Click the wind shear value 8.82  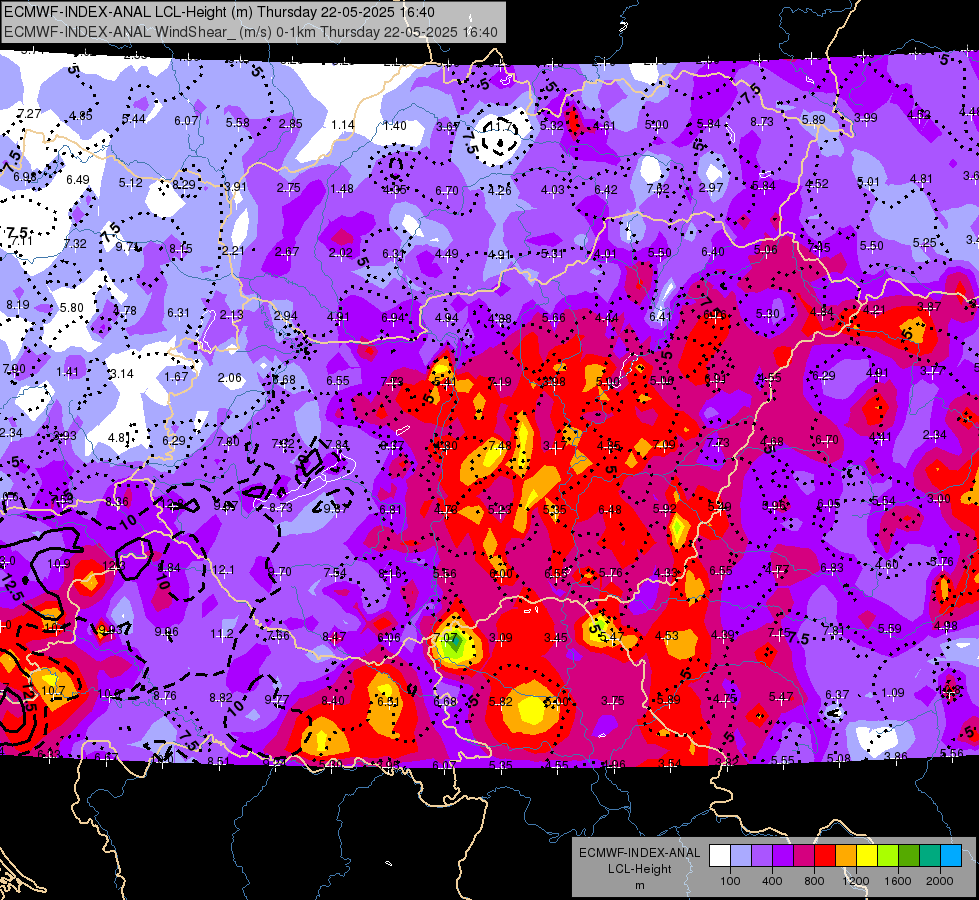pos(221,698)
